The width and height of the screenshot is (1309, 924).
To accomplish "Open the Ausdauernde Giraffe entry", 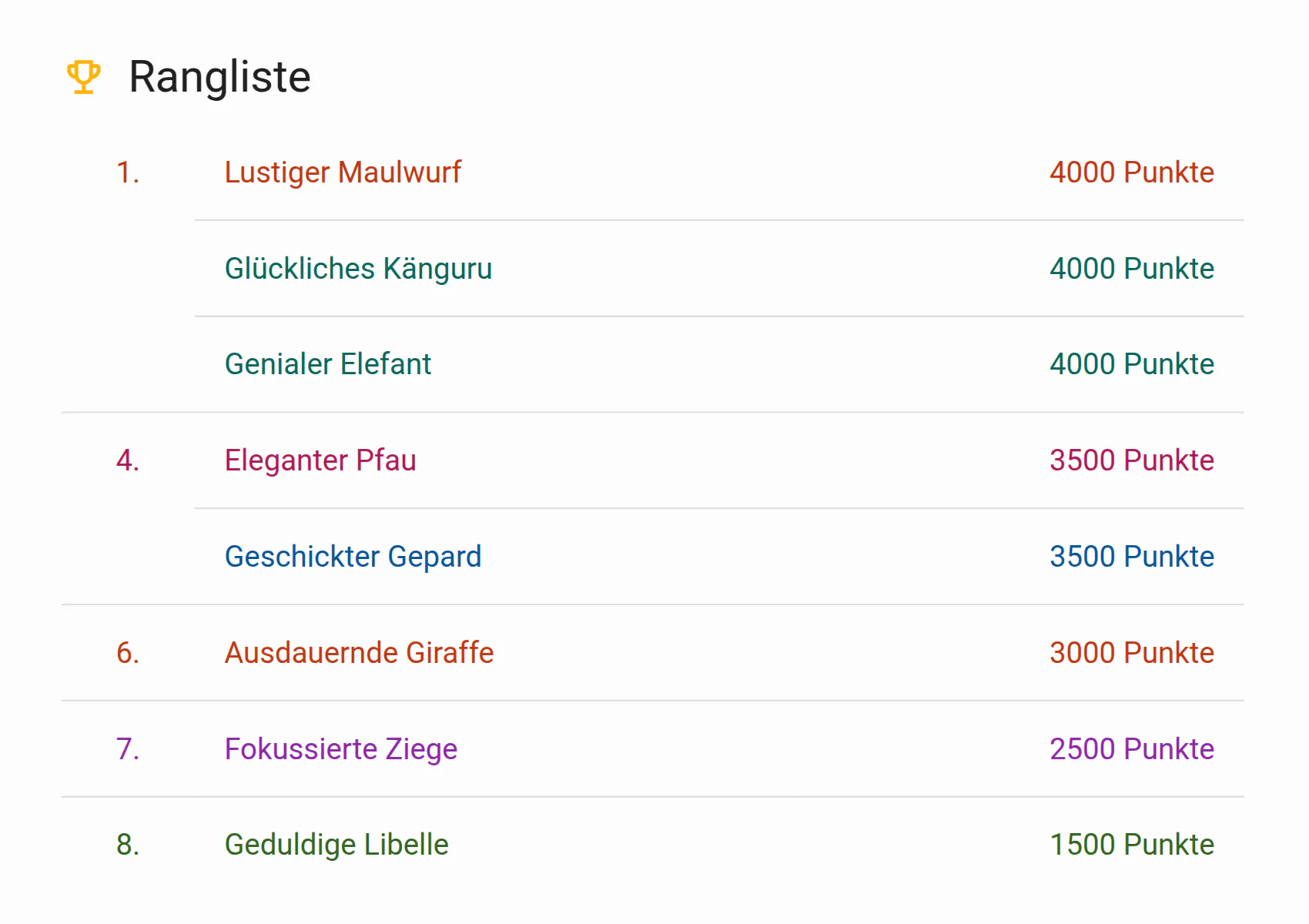I will pos(359,653).
